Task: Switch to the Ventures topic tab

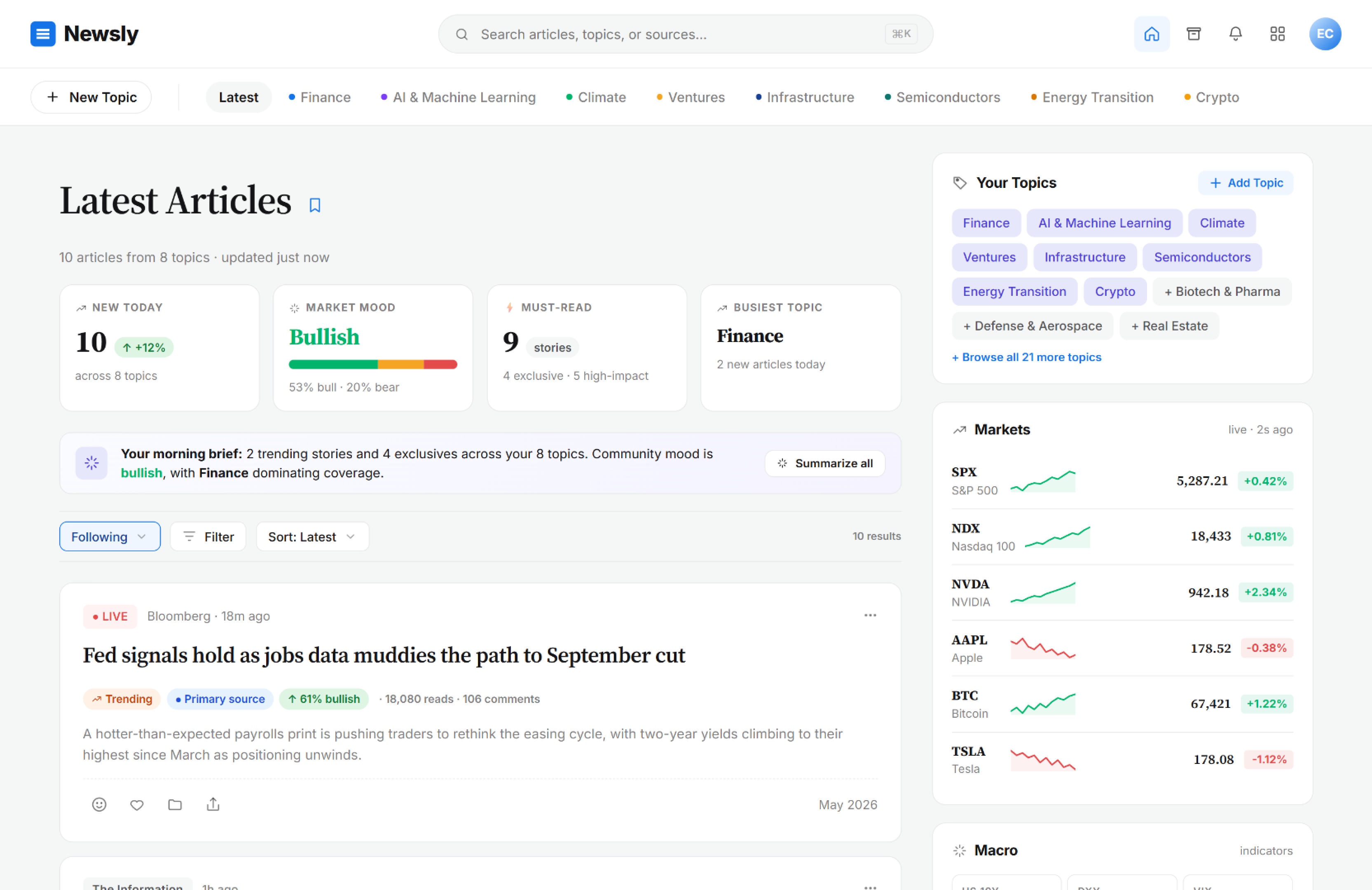Action: pyautogui.click(x=691, y=97)
